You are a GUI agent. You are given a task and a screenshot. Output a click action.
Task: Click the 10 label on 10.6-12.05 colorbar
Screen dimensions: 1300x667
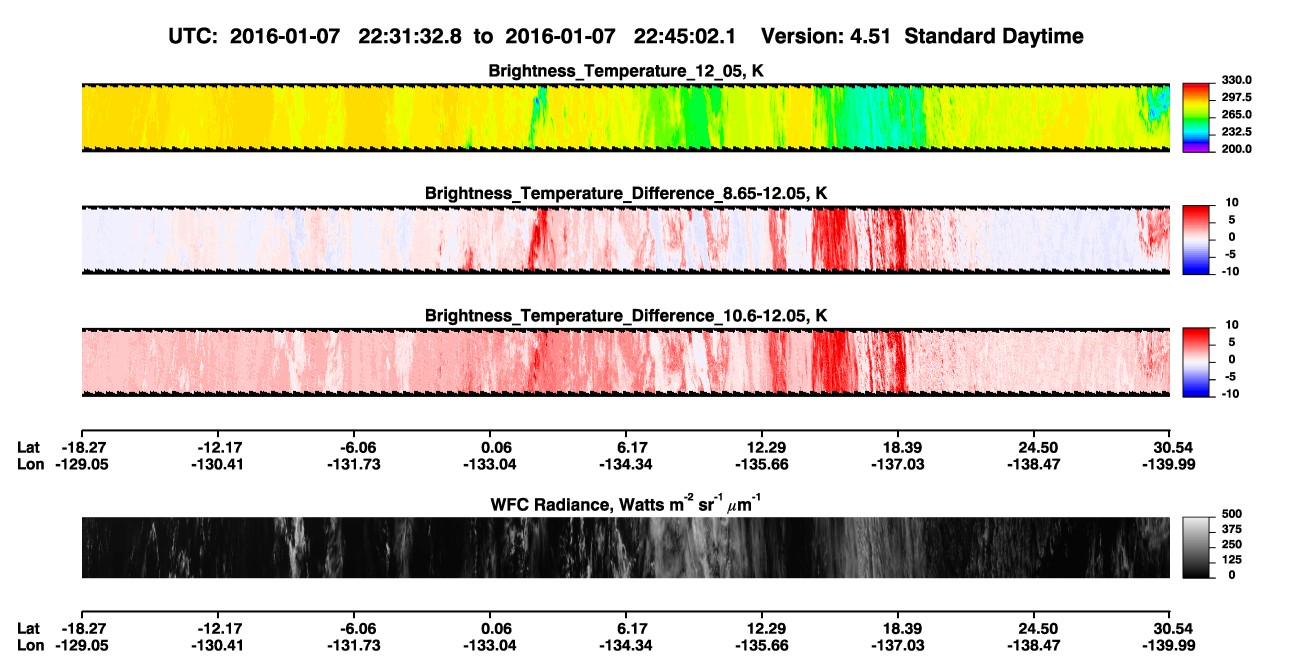1233,326
